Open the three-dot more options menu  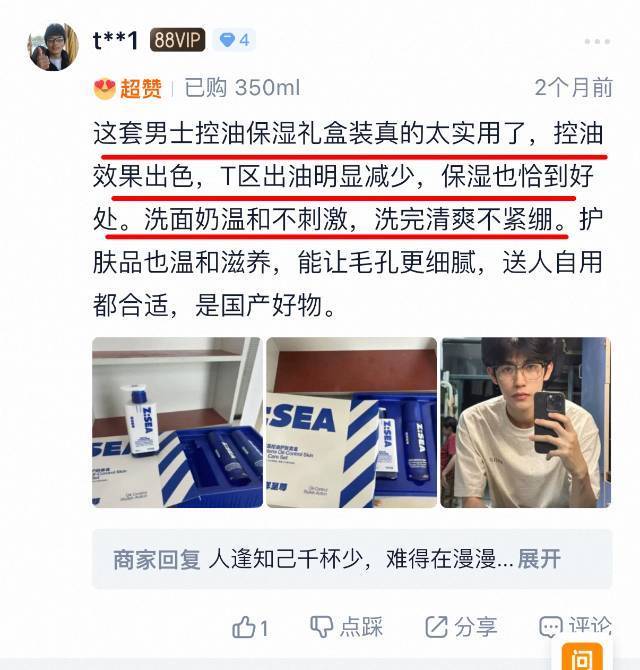click(597, 41)
